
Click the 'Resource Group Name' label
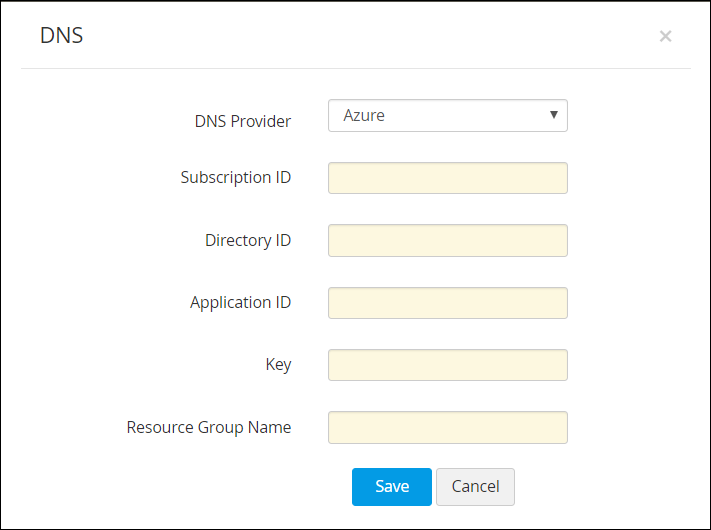[x=209, y=428]
